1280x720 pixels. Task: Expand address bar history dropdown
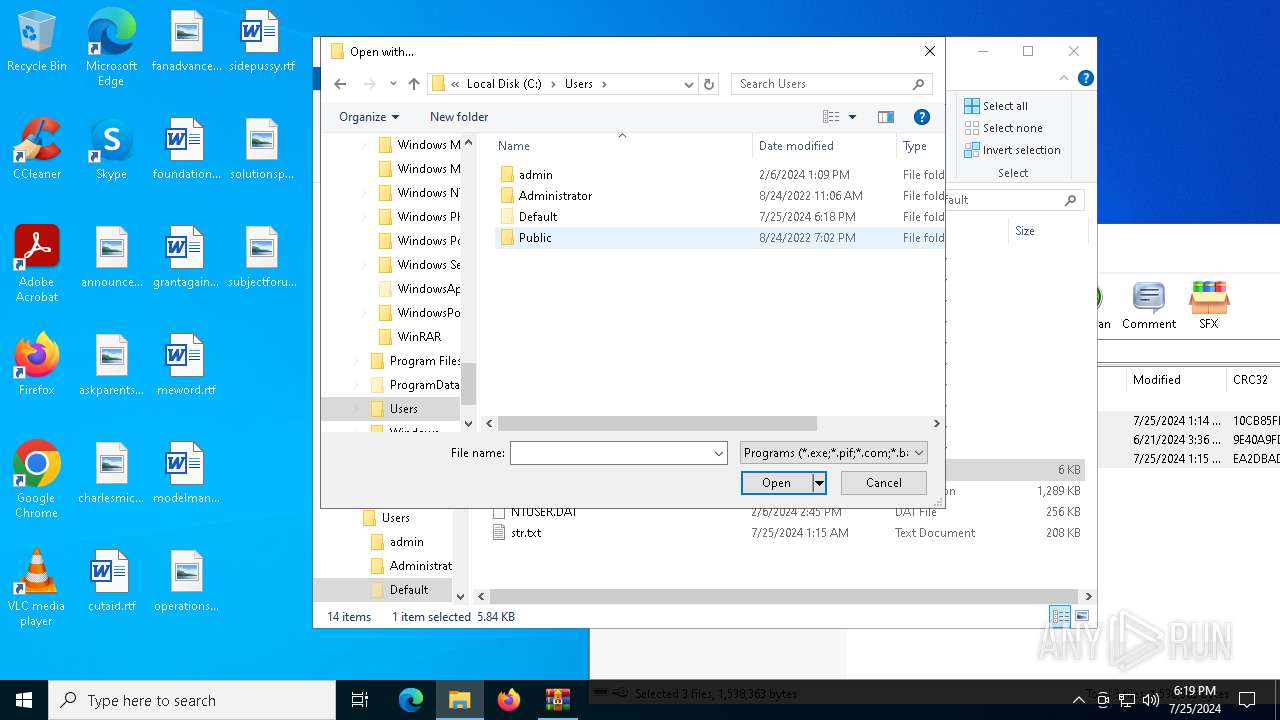(689, 84)
